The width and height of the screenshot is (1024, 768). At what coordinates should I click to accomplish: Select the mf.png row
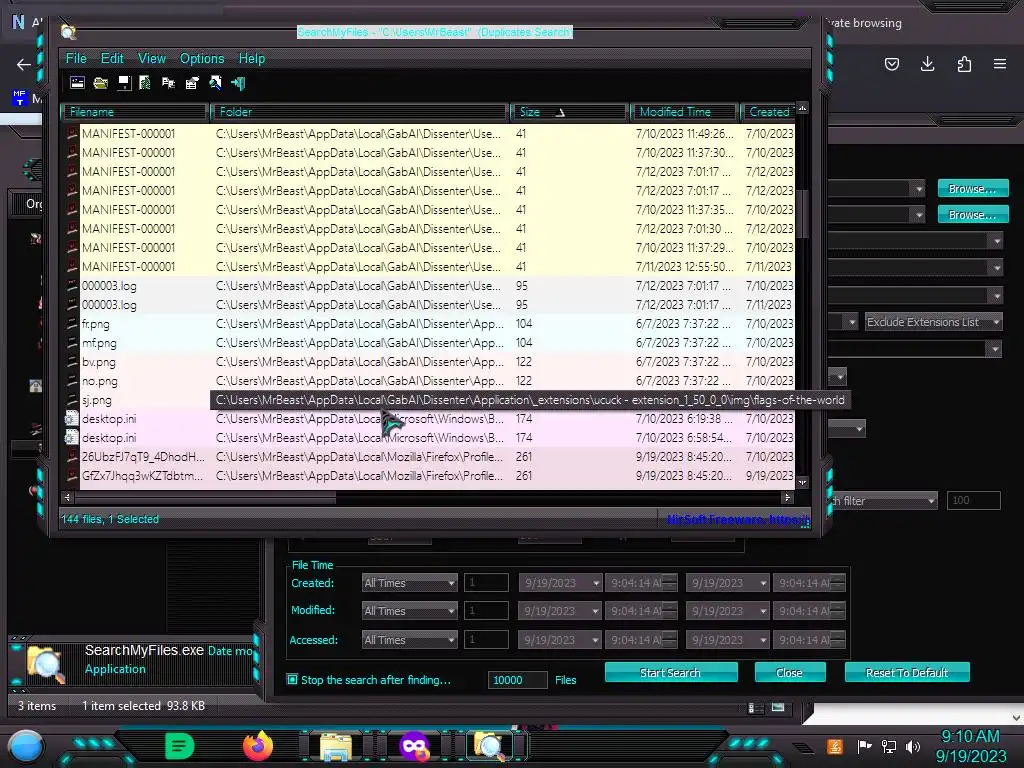(x=430, y=343)
